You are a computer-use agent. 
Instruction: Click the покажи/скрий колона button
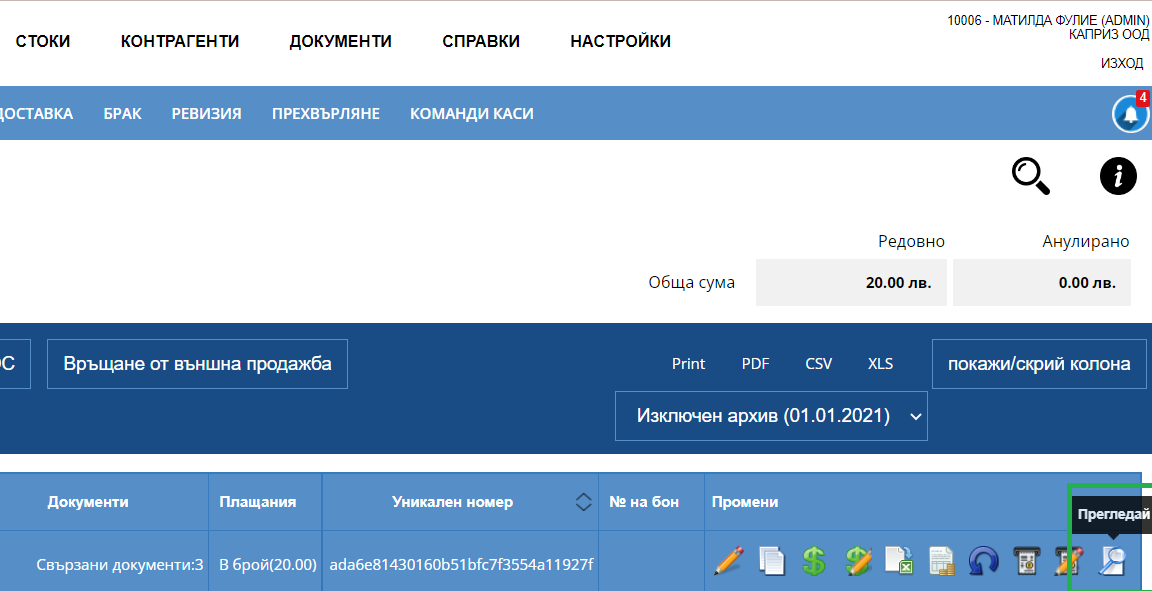click(x=1039, y=364)
